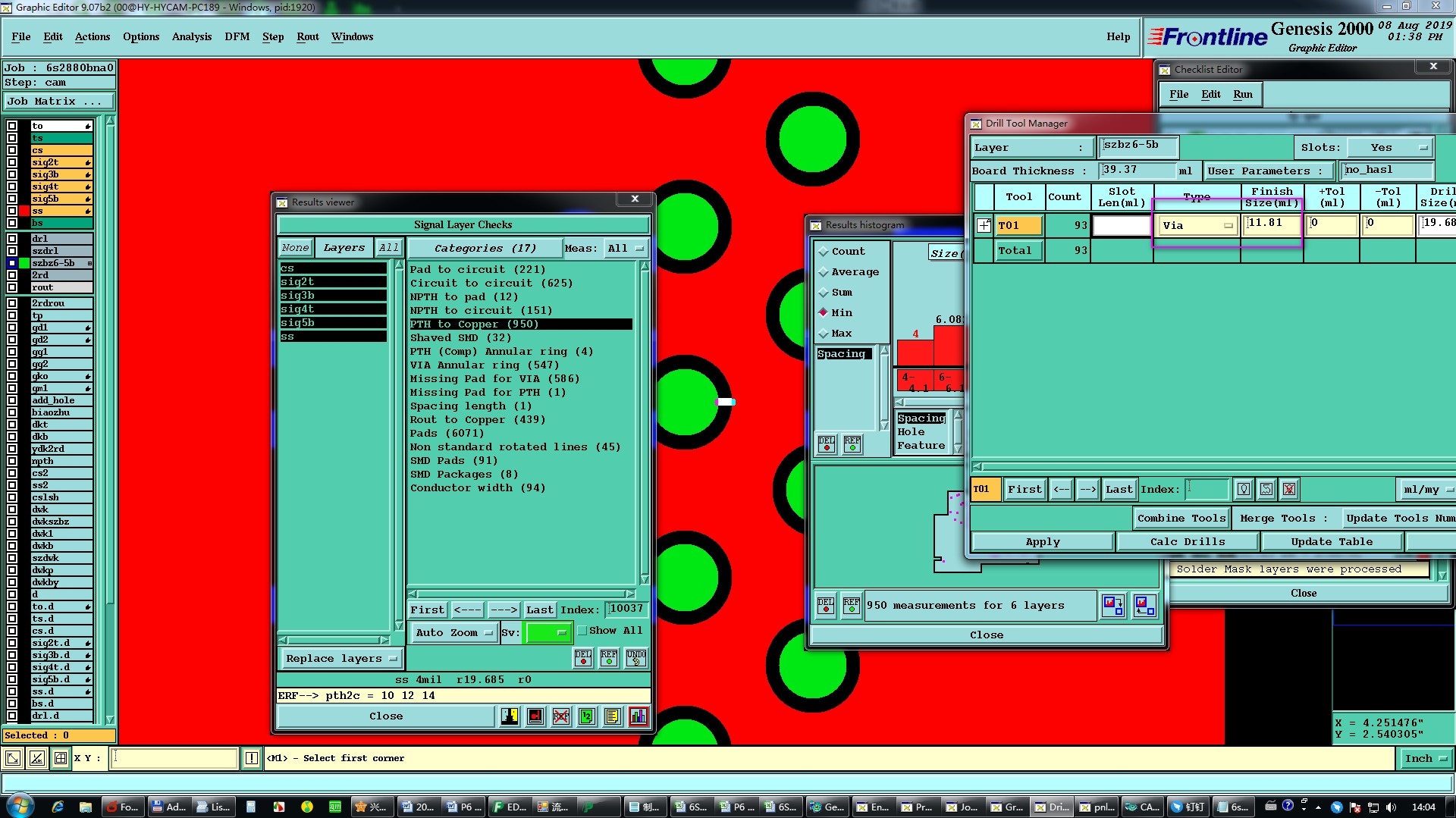Click the red-X clear icon in Drill Tool Manager

(1289, 490)
